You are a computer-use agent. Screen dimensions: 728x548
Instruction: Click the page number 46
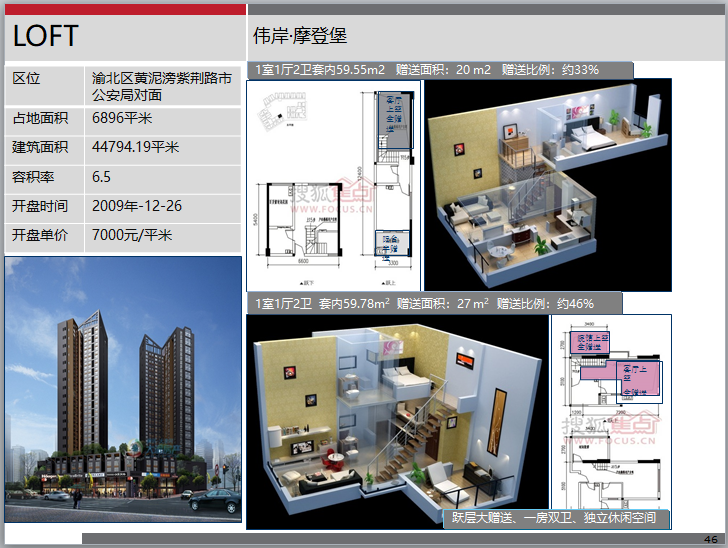710,539
